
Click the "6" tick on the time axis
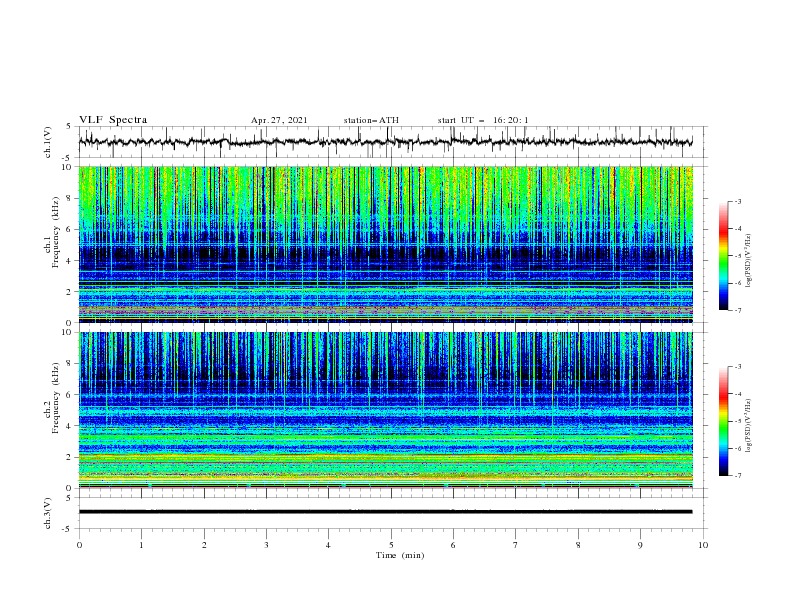[454, 545]
